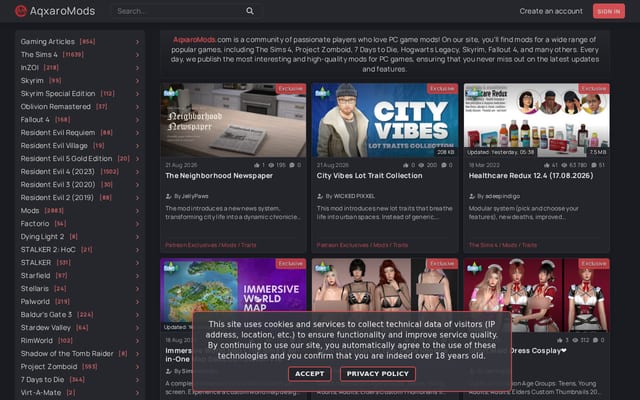Image resolution: width=640 pixels, height=400 pixels.
Task: Open City Vibes Lot Trait Collection title
Action: (x=369, y=176)
